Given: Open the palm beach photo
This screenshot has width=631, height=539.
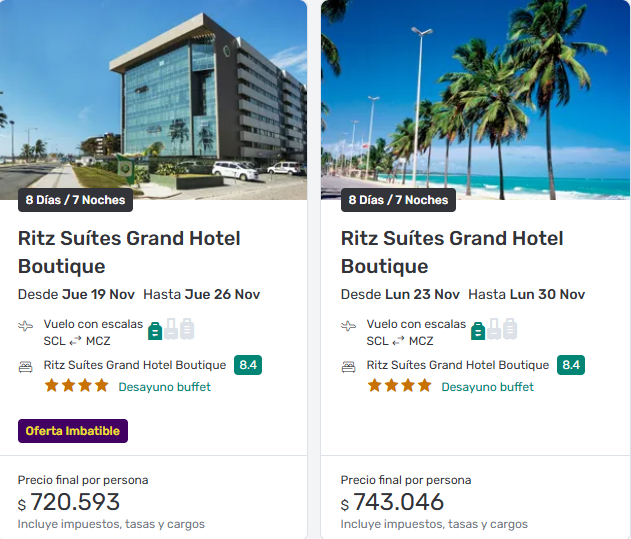Looking at the screenshot, I should (476, 100).
